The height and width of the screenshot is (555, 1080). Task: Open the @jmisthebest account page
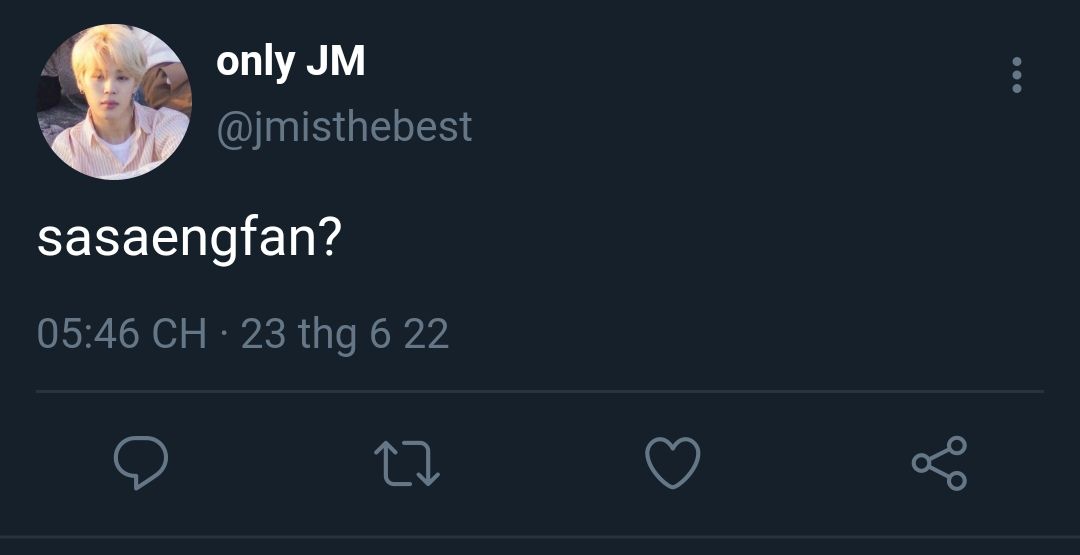(x=344, y=127)
